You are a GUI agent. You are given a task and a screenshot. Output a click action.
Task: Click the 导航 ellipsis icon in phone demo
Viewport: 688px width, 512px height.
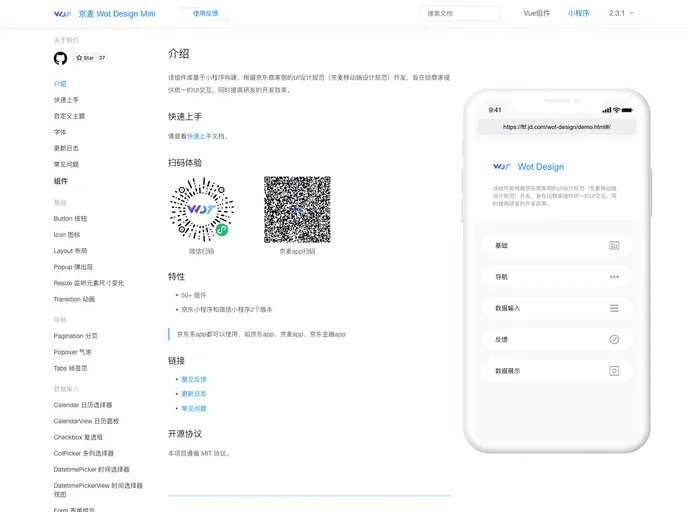614,277
